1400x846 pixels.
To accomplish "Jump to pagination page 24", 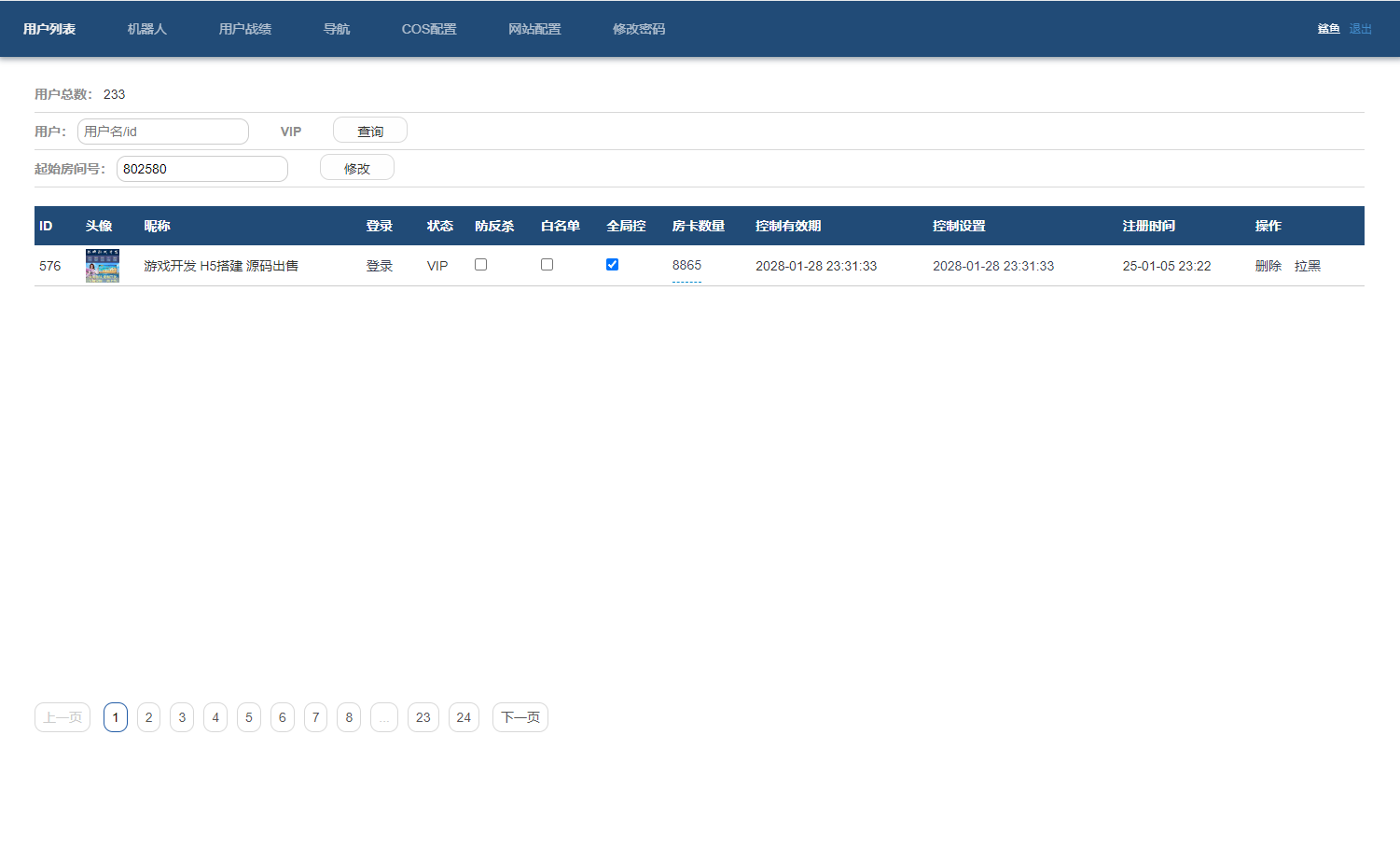I will point(464,716).
